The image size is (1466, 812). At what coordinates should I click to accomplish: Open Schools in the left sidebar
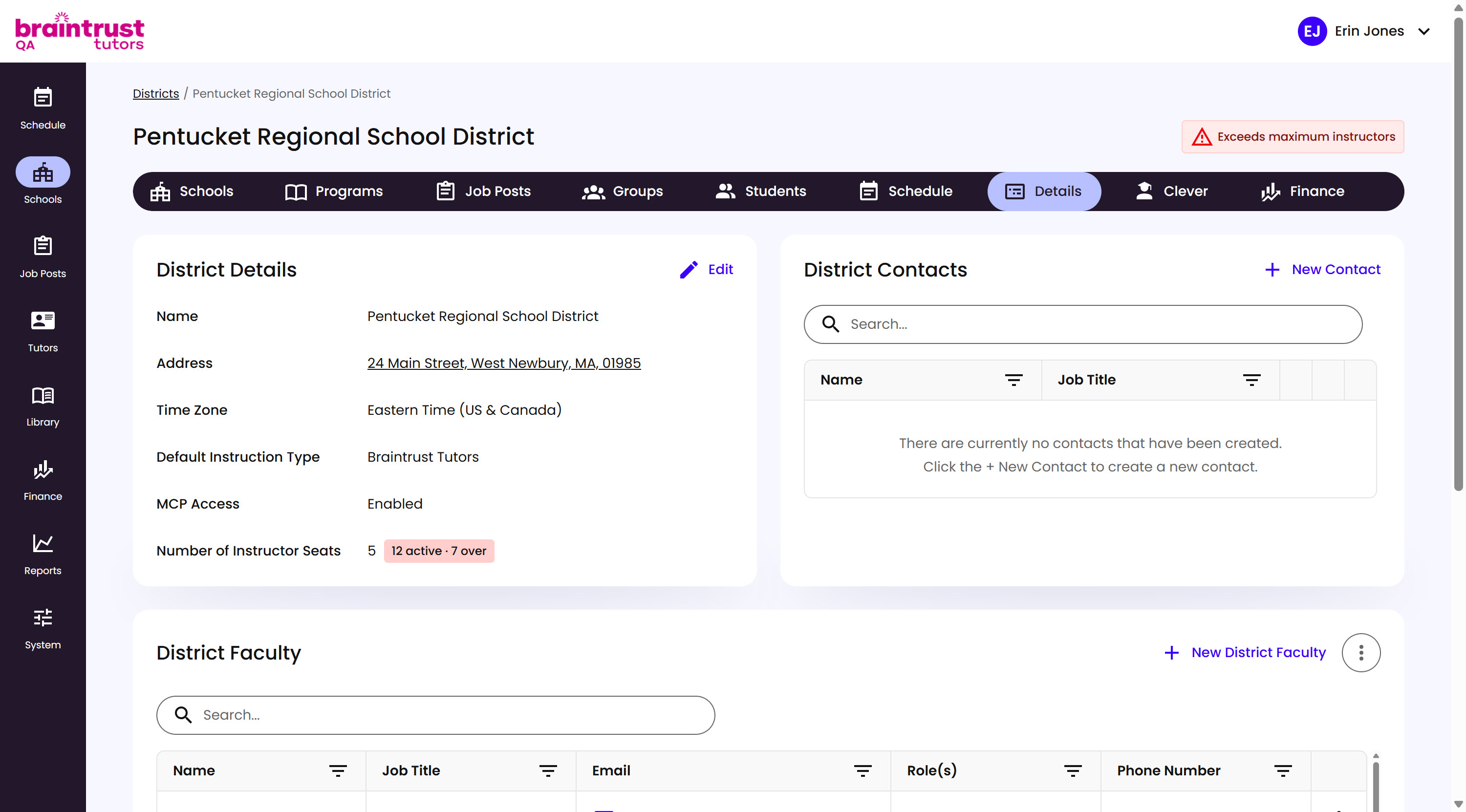(x=43, y=182)
